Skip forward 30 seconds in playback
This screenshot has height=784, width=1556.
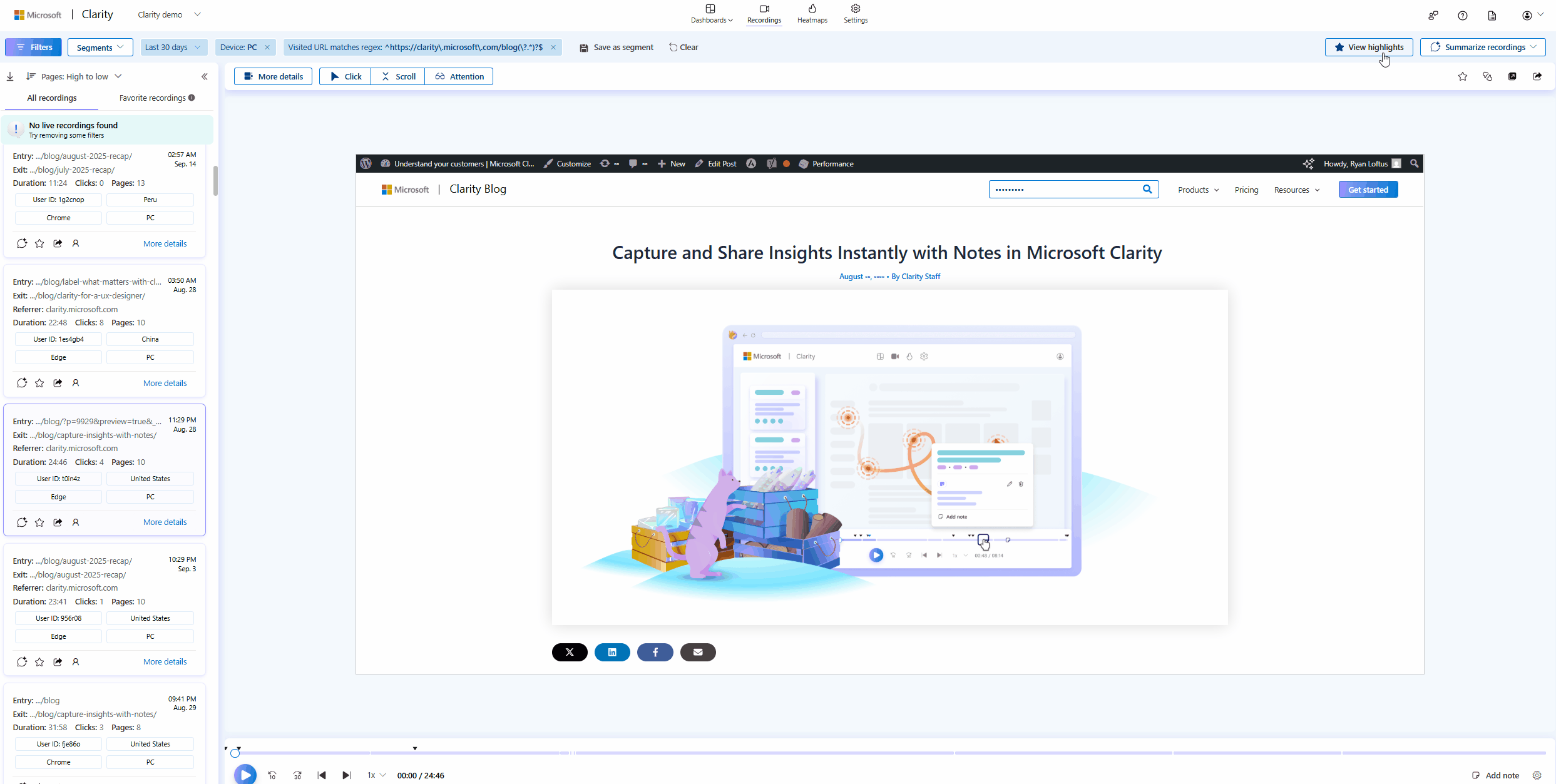297,775
